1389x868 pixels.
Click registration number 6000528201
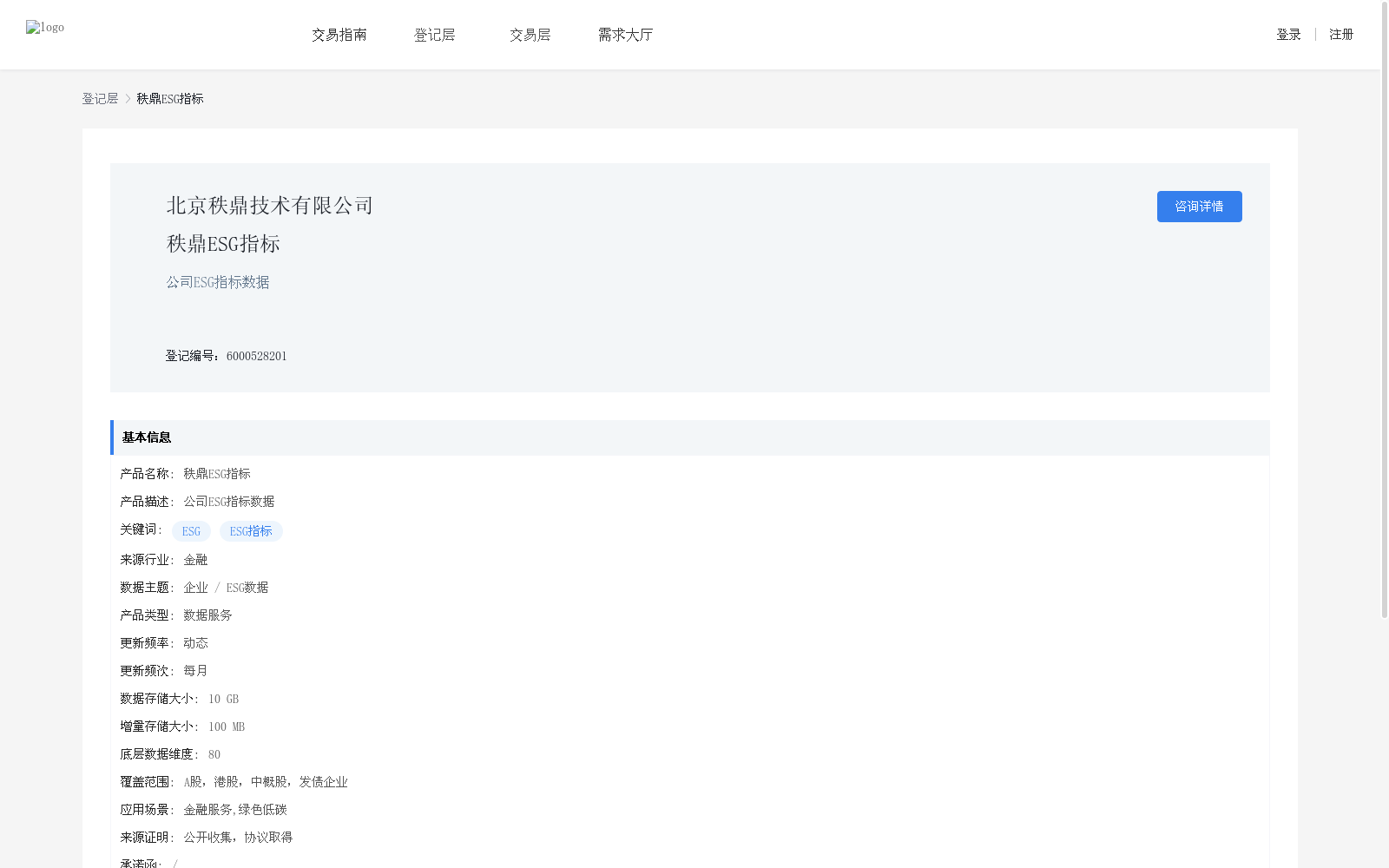pyautogui.click(x=256, y=356)
